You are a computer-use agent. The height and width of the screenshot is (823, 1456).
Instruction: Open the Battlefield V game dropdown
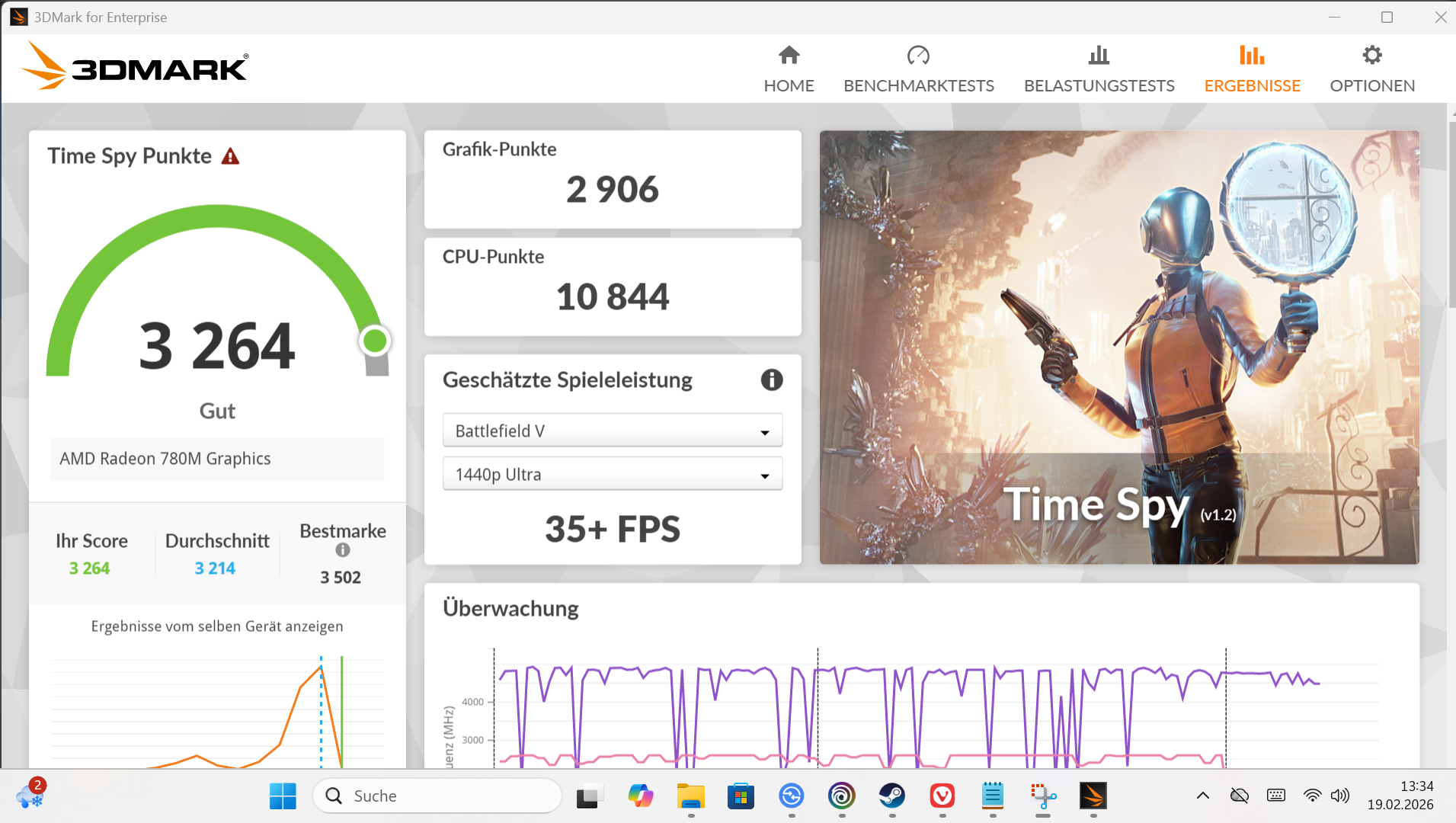coord(612,431)
